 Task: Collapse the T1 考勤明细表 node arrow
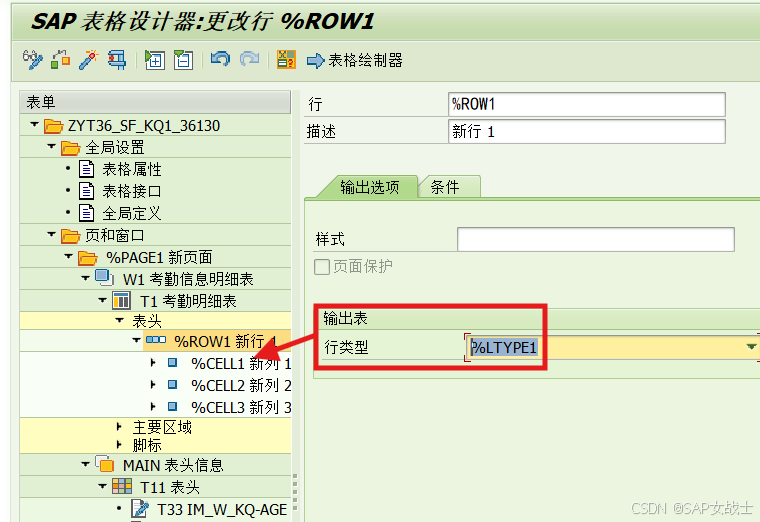[102, 300]
